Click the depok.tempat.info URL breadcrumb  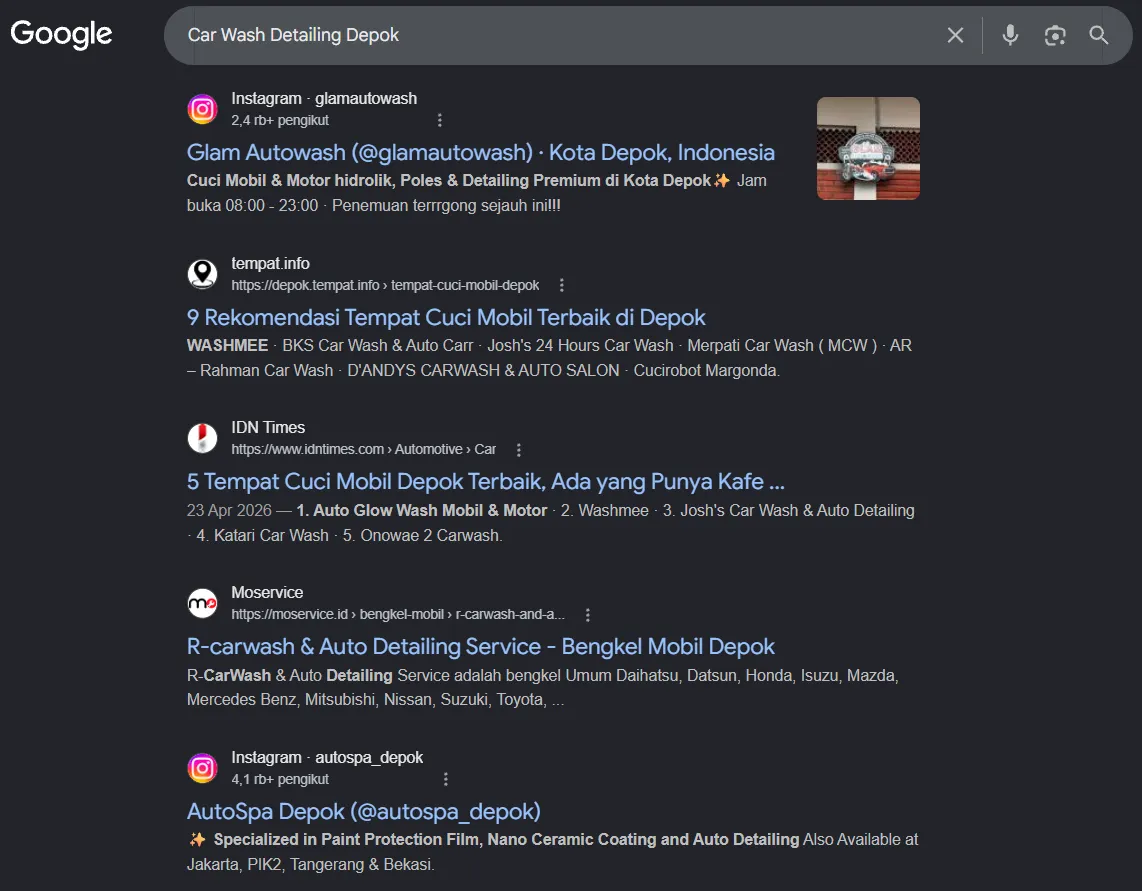[385, 285]
